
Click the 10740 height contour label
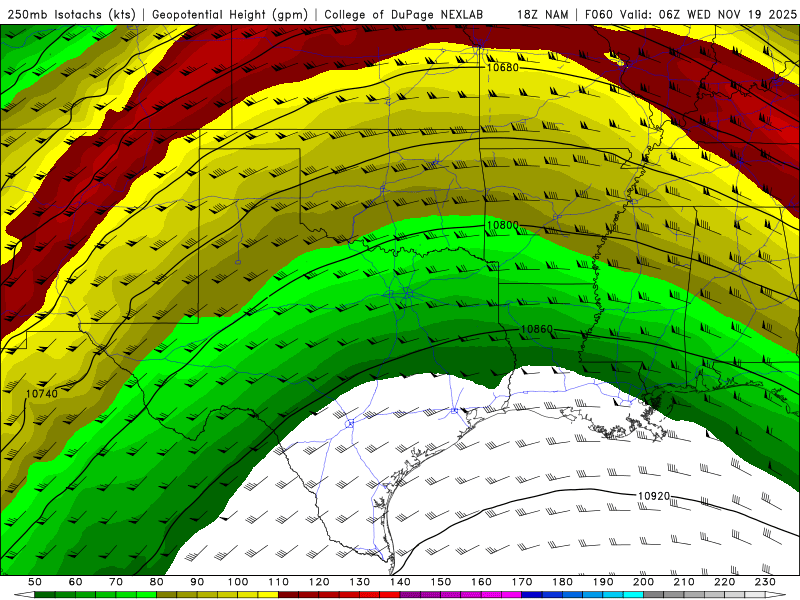42,393
